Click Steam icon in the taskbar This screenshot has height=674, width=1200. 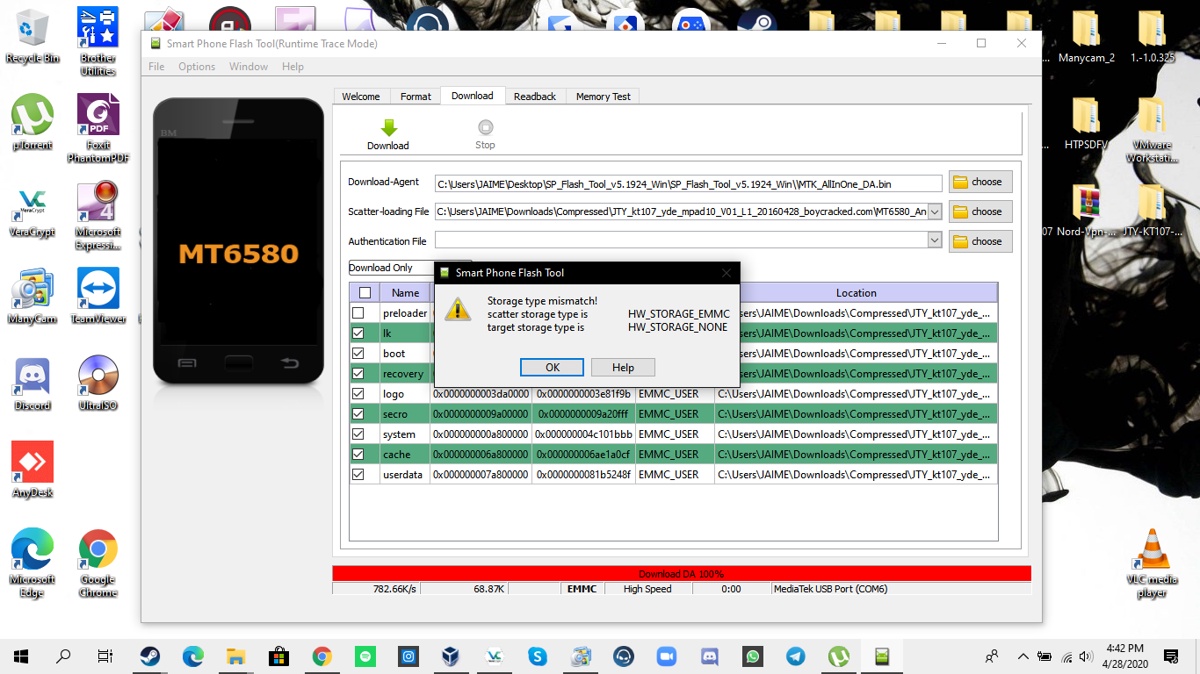pyautogui.click(x=149, y=656)
